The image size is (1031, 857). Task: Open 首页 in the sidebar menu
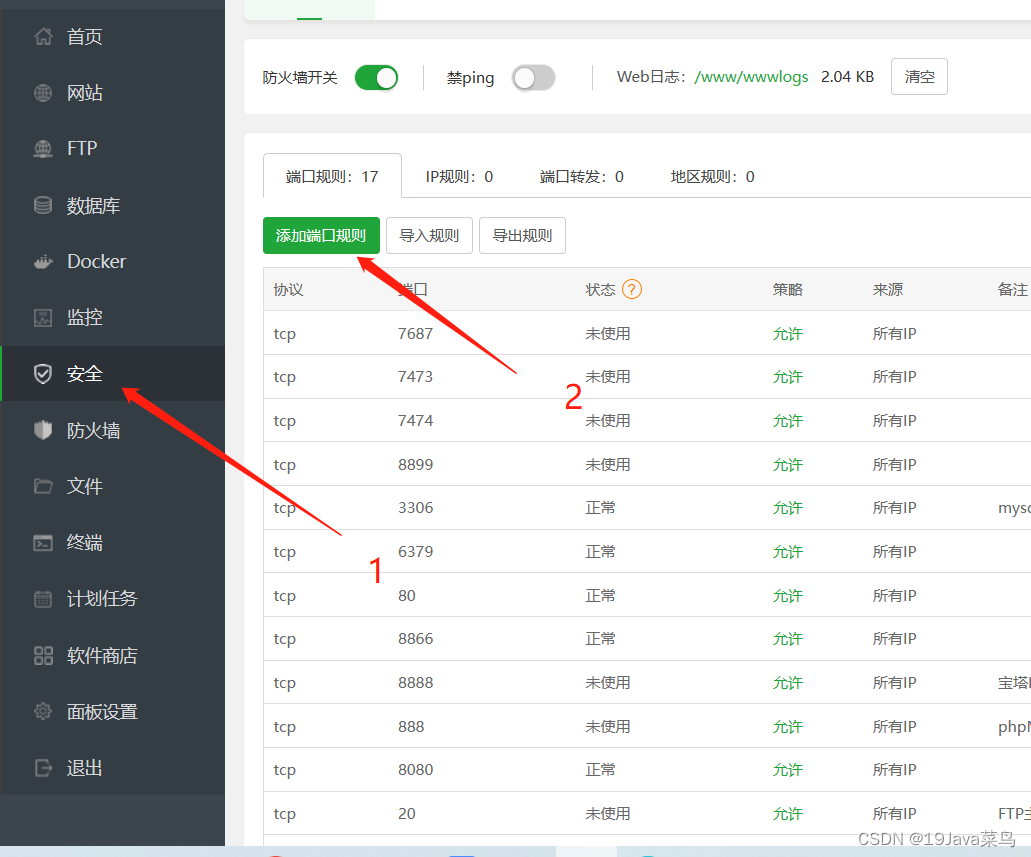tap(112, 37)
